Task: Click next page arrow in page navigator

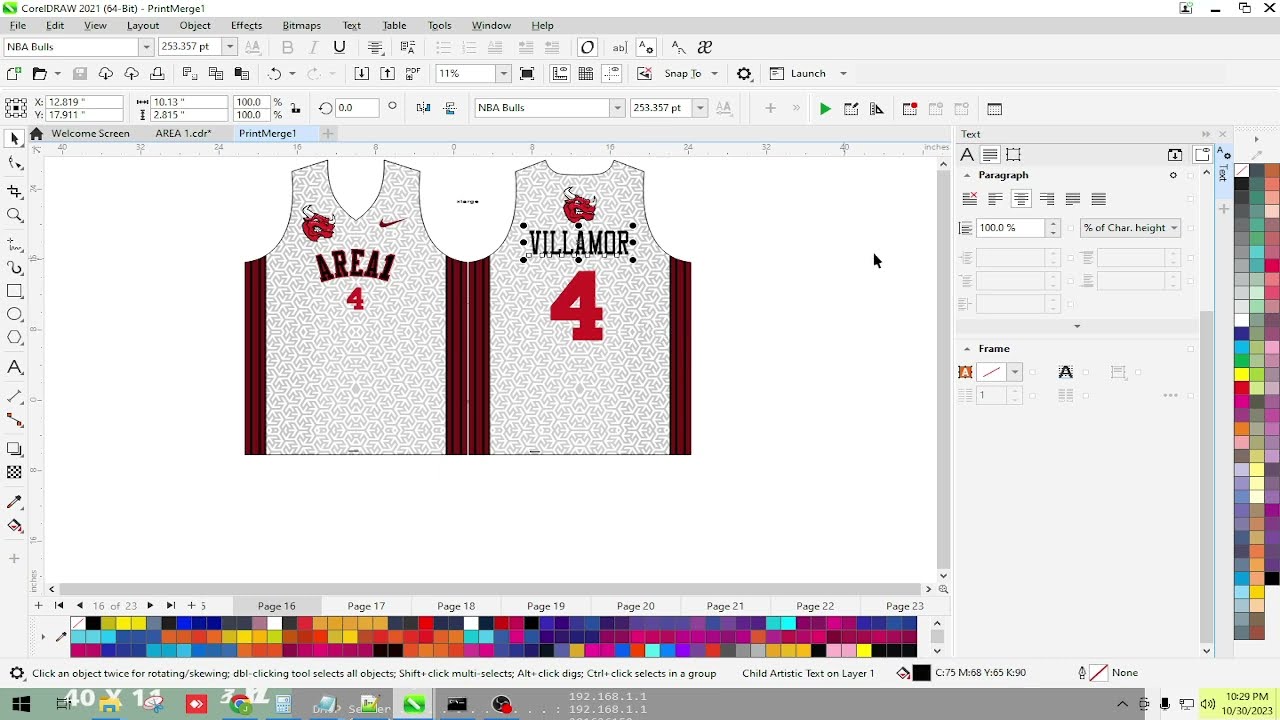Action: click(150, 606)
